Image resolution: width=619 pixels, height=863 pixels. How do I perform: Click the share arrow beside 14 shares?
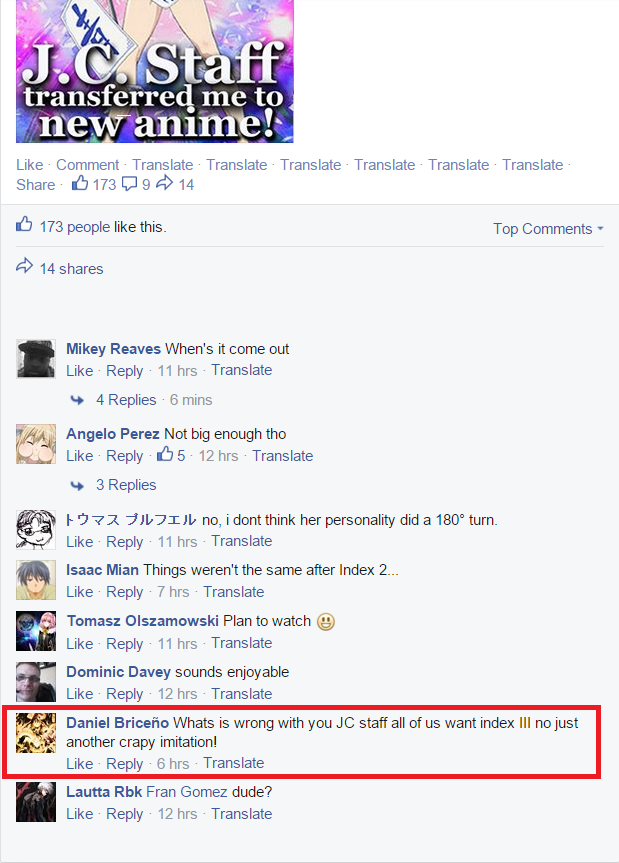[x=25, y=267]
